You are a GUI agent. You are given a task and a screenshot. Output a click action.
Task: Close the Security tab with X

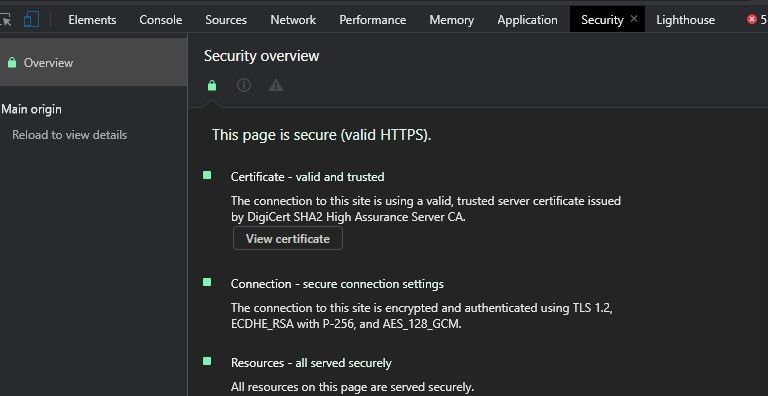point(634,19)
